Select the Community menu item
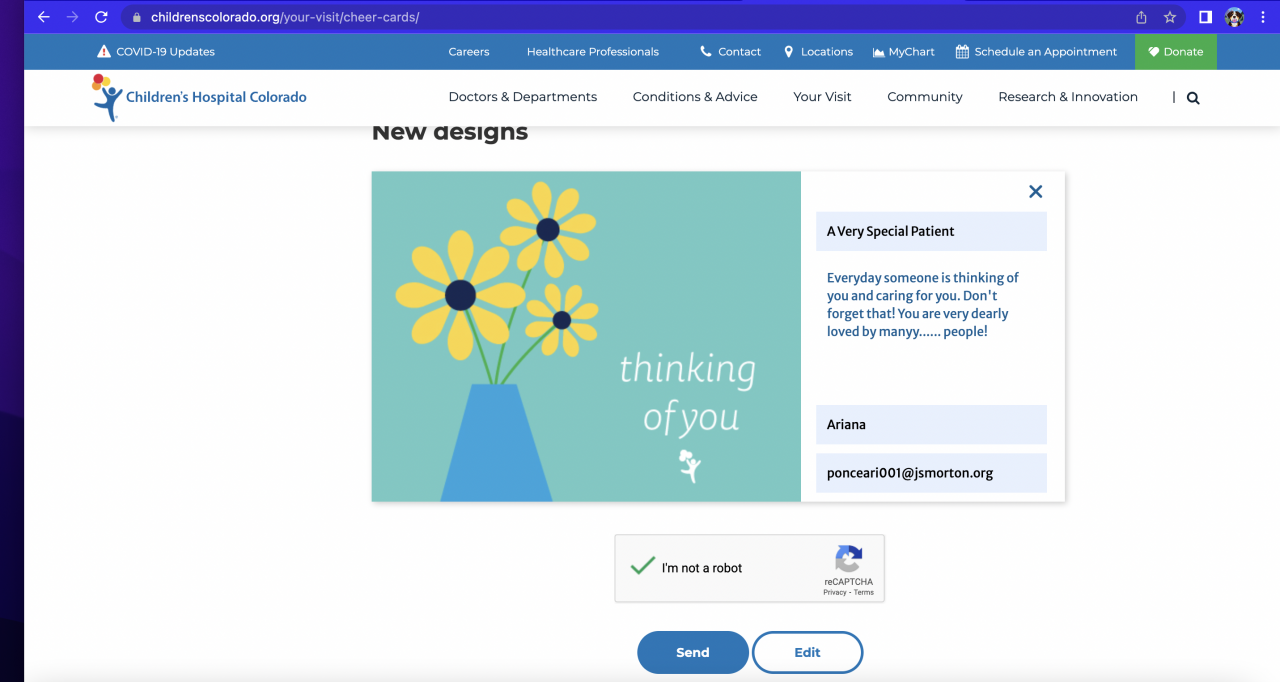This screenshot has height=682, width=1280. pyautogui.click(x=925, y=97)
